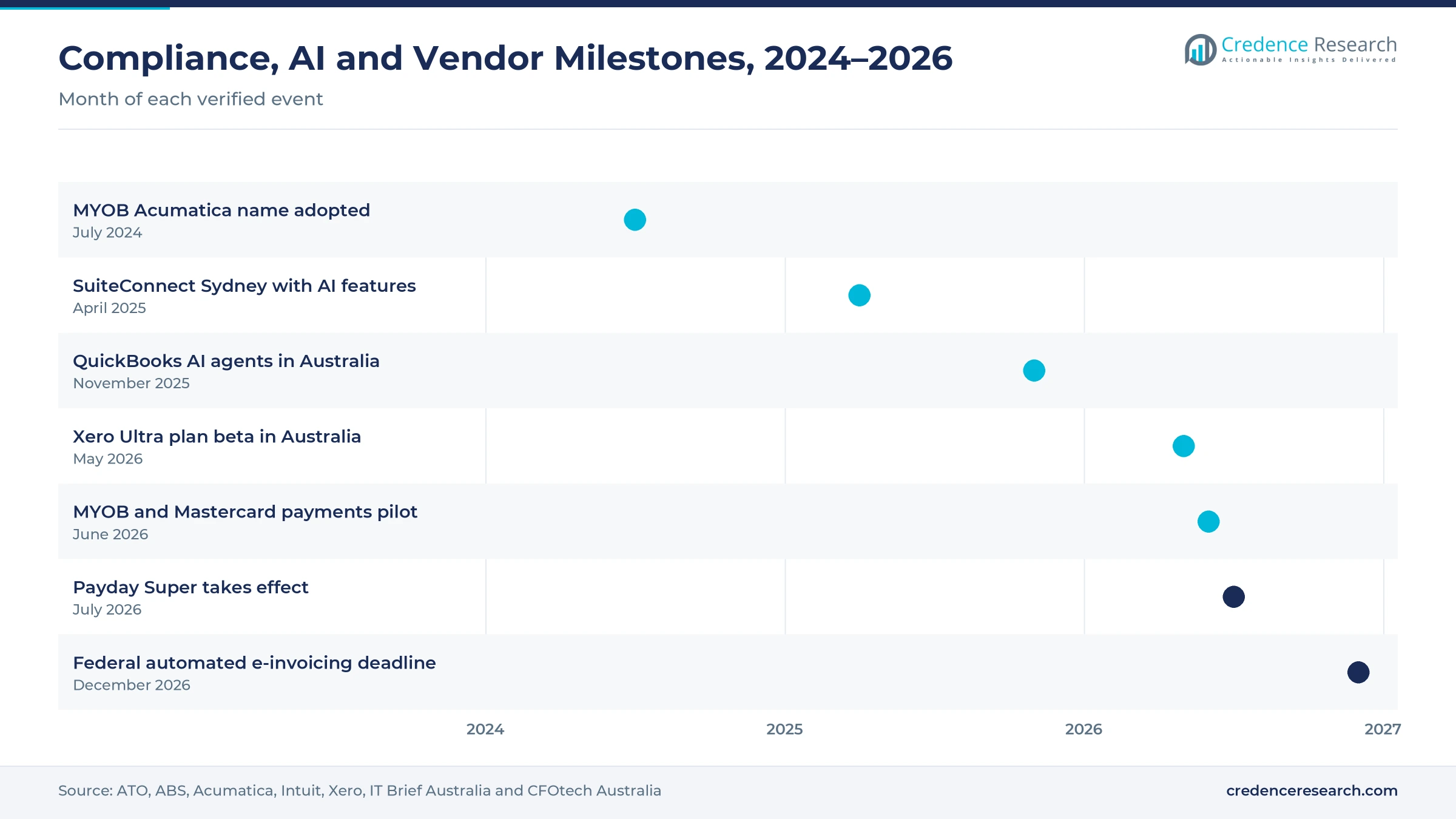
Task: Click the 'July 2024' date text
Action: click(x=107, y=233)
